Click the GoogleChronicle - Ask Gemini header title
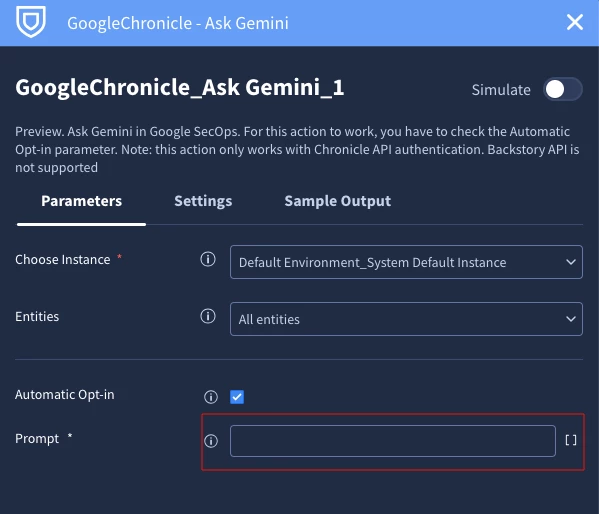This screenshot has width=599, height=514. pos(178,23)
